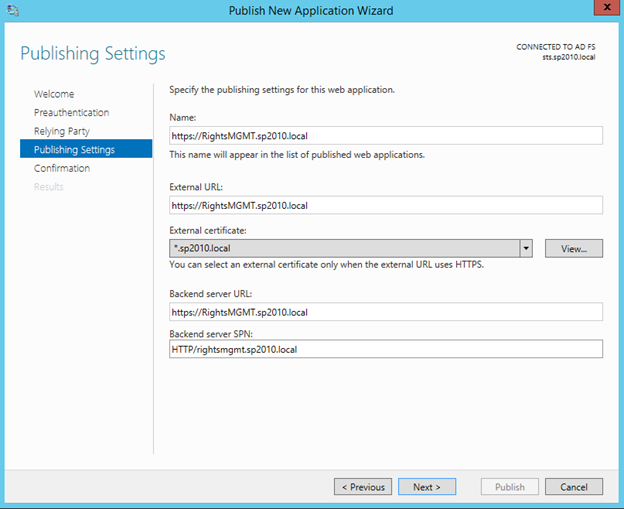This screenshot has height=509, width=624.
Task: Go to the Welcome step
Action: coord(54,94)
